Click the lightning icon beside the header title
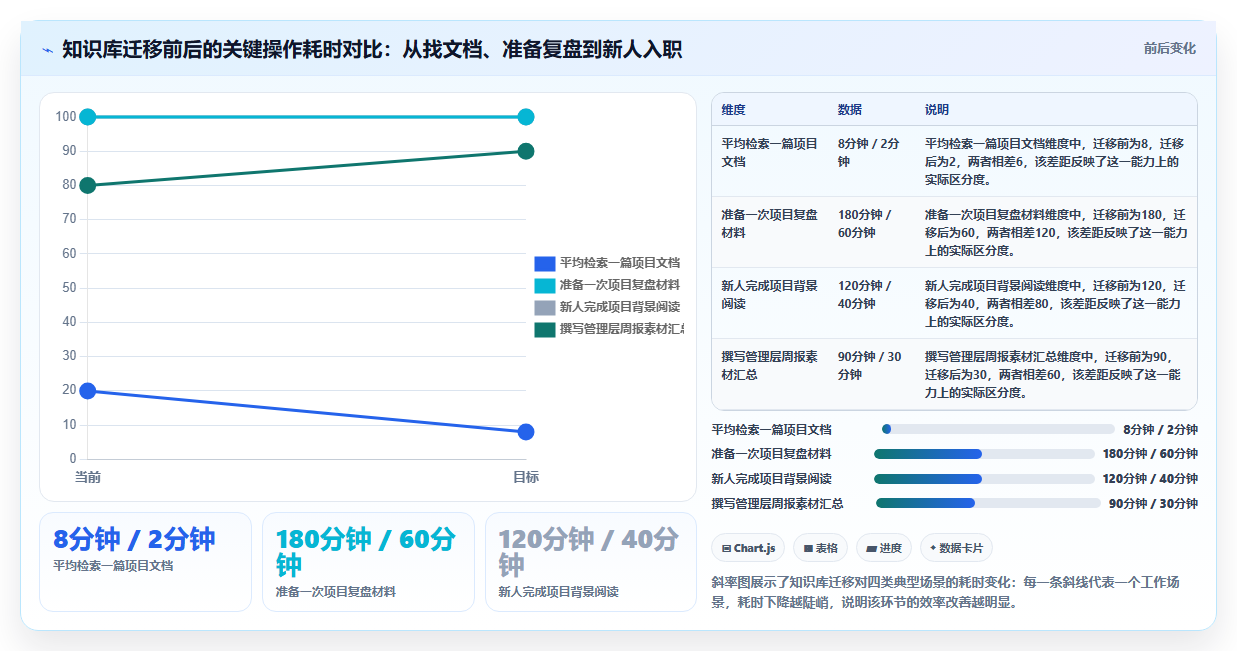The height and width of the screenshot is (651, 1237). tap(47, 49)
